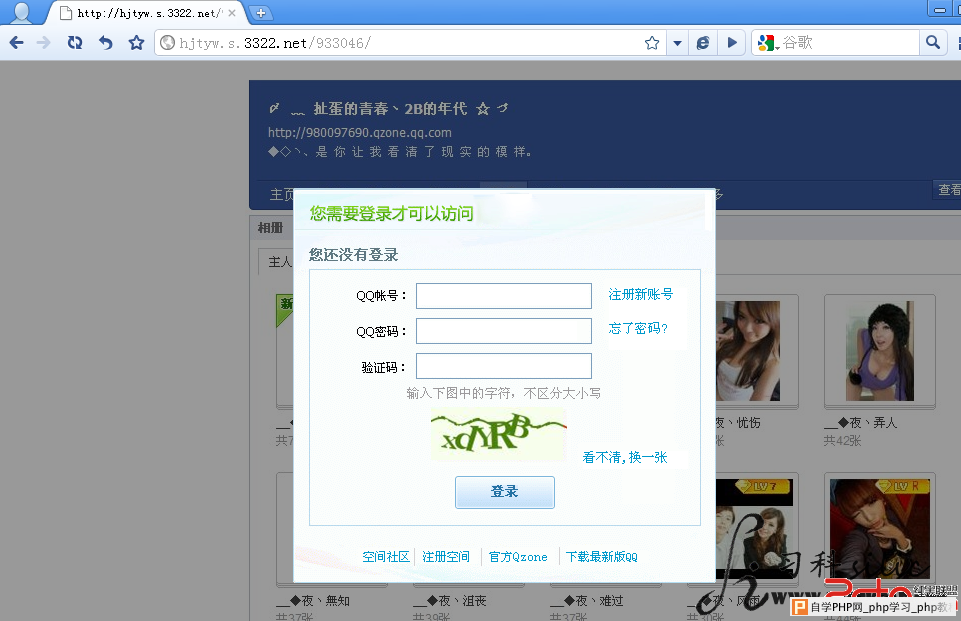Bookmark page using star inside address bar
The height and width of the screenshot is (621, 961).
coord(652,43)
